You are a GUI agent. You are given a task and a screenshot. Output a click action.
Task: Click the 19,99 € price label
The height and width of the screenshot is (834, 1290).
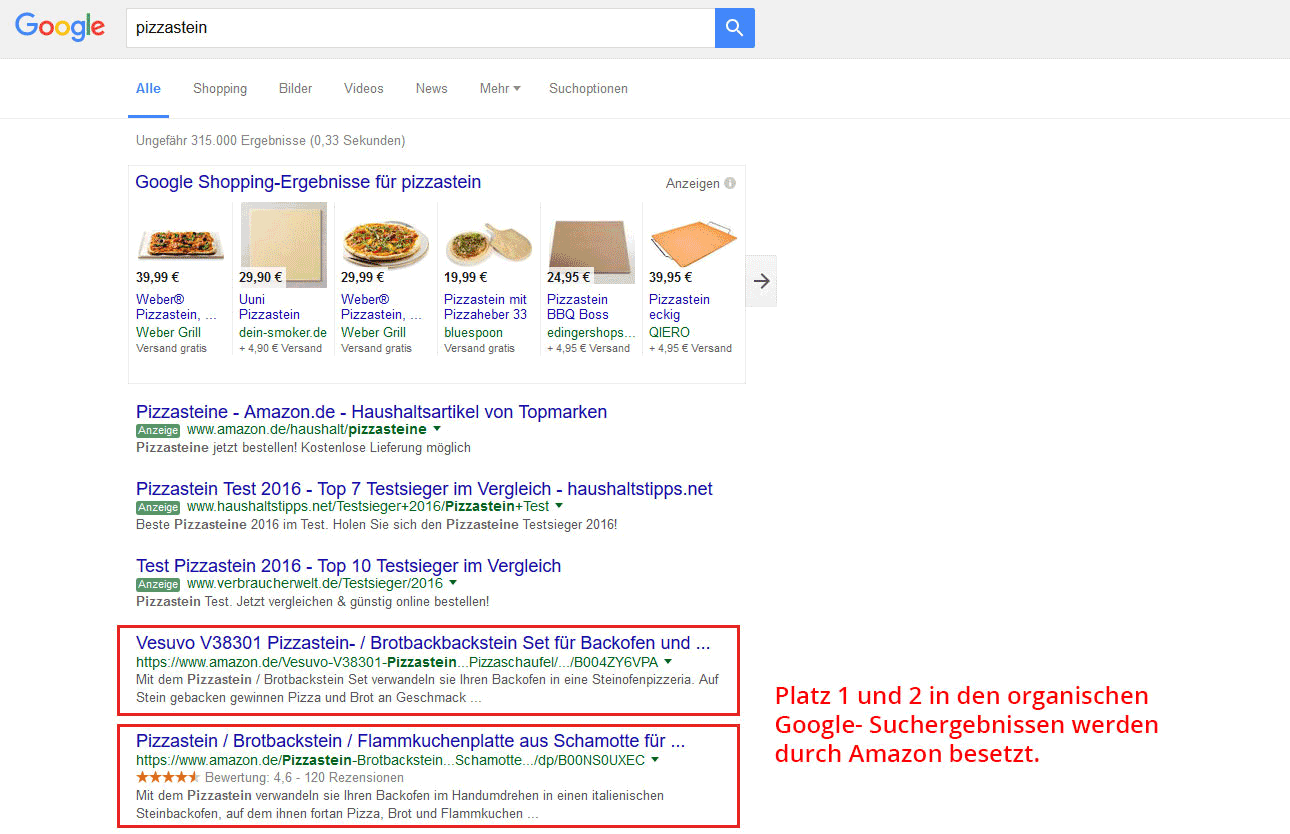pos(467,277)
